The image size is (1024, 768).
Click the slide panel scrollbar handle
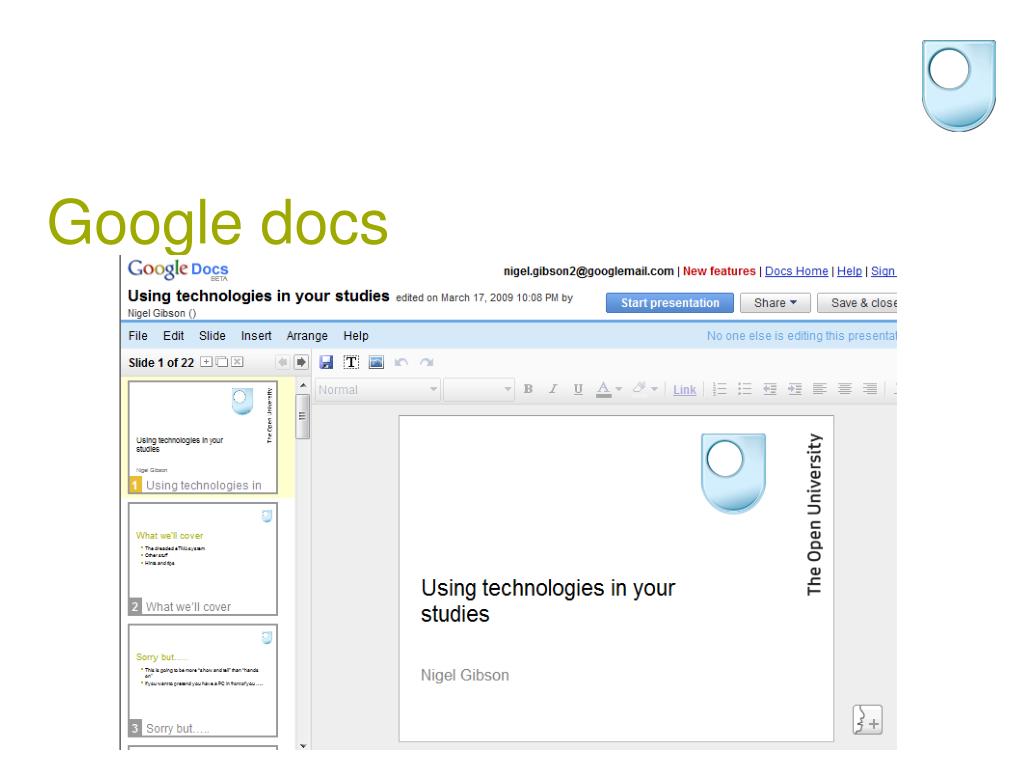click(302, 417)
